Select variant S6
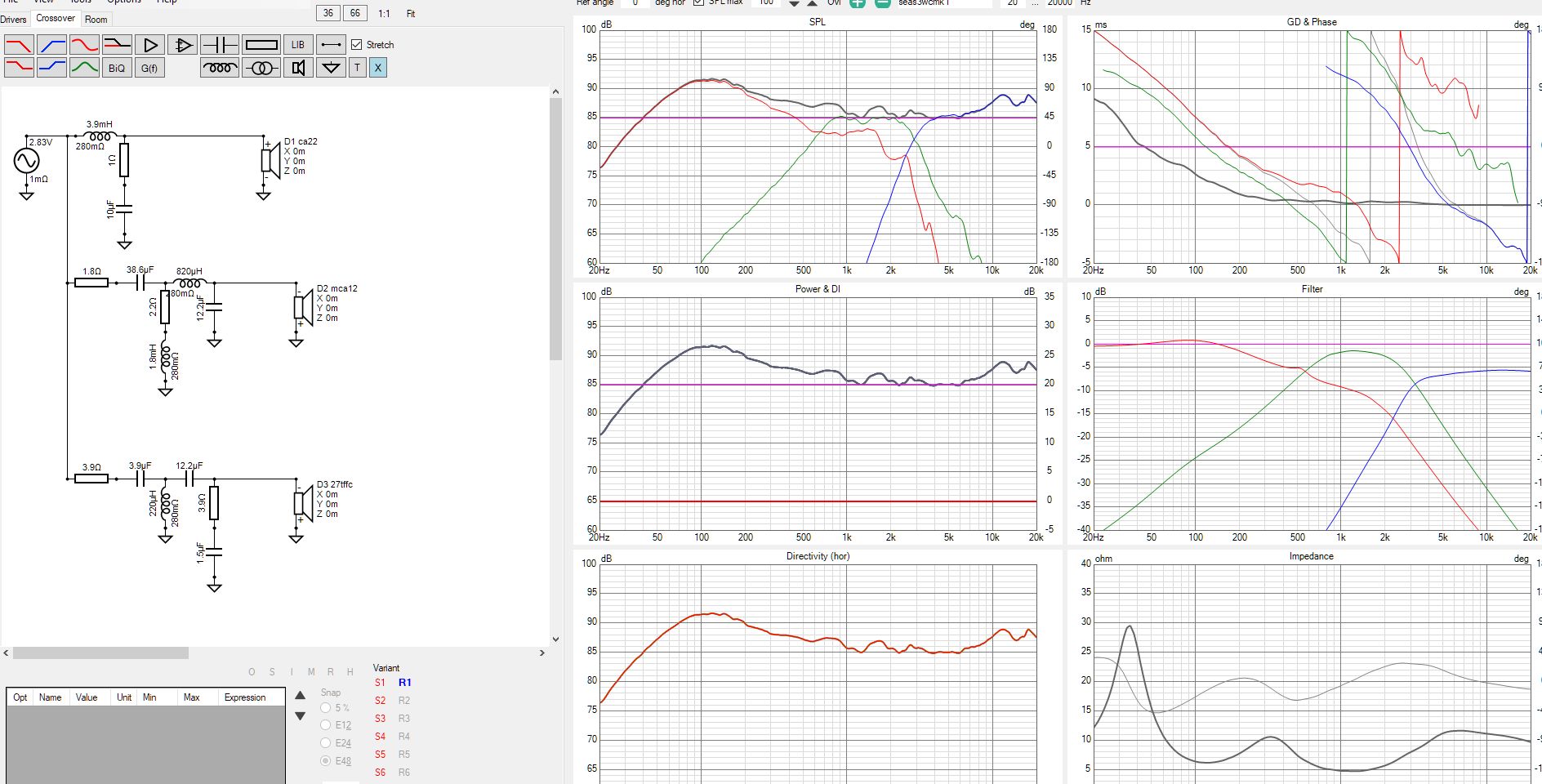This screenshot has width=1542, height=784. click(x=380, y=773)
